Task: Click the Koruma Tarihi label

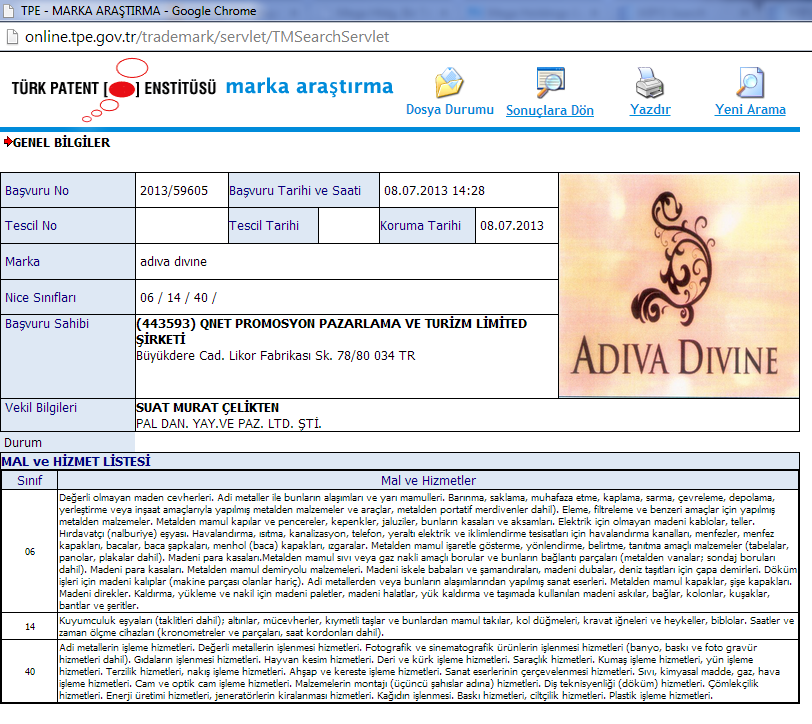Action: (420, 226)
